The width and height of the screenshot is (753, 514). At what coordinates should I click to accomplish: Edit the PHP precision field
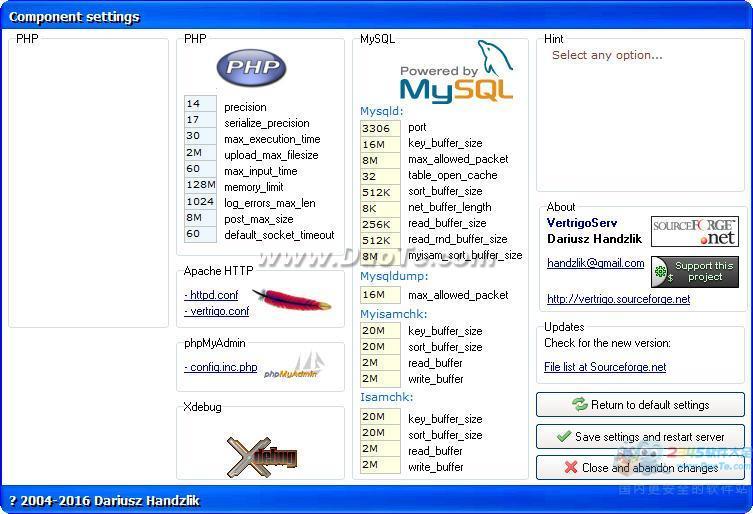[x=200, y=103]
